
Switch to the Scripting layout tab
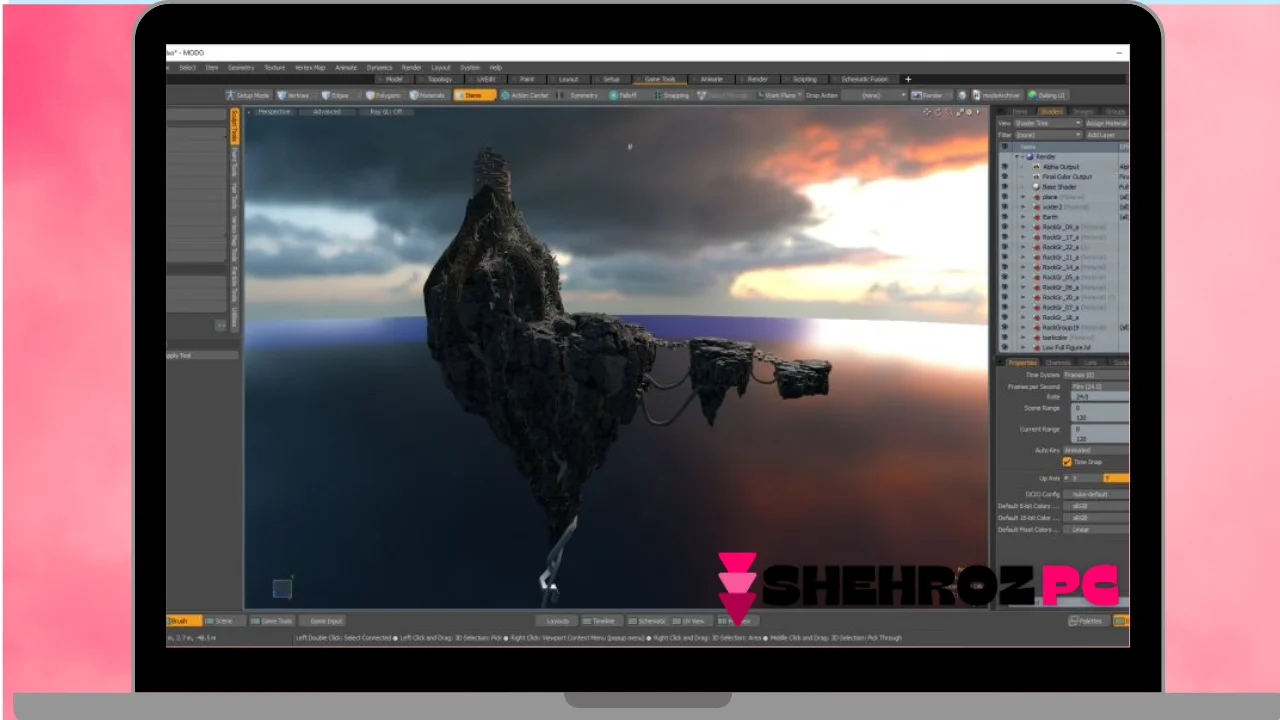[x=805, y=79]
